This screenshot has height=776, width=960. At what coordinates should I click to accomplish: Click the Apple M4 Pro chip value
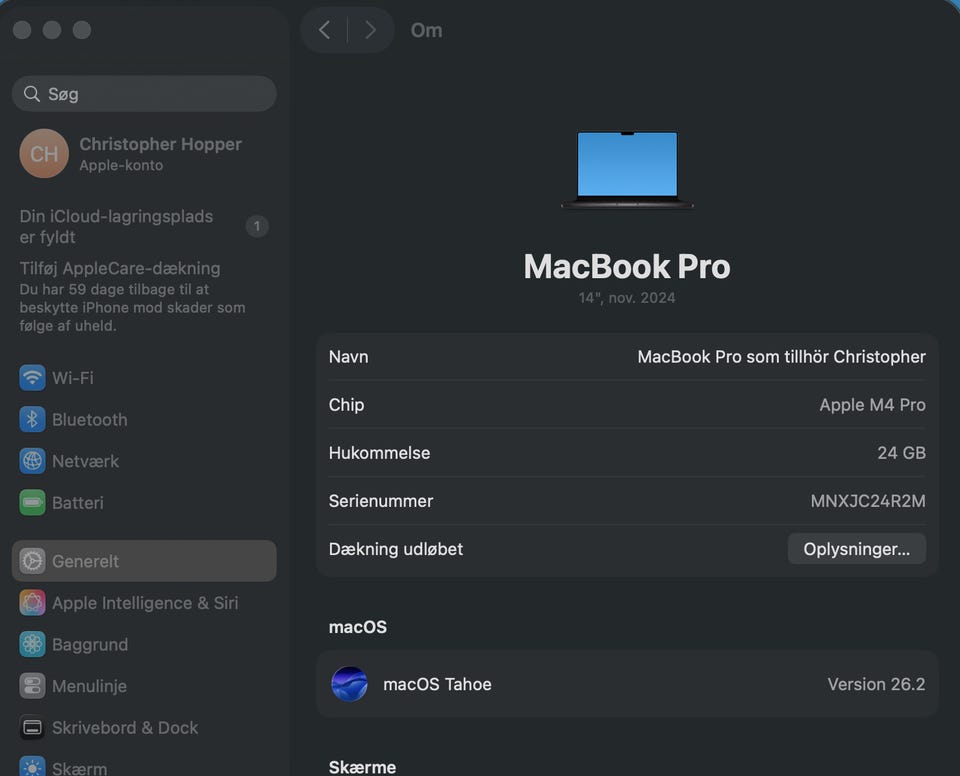click(872, 405)
